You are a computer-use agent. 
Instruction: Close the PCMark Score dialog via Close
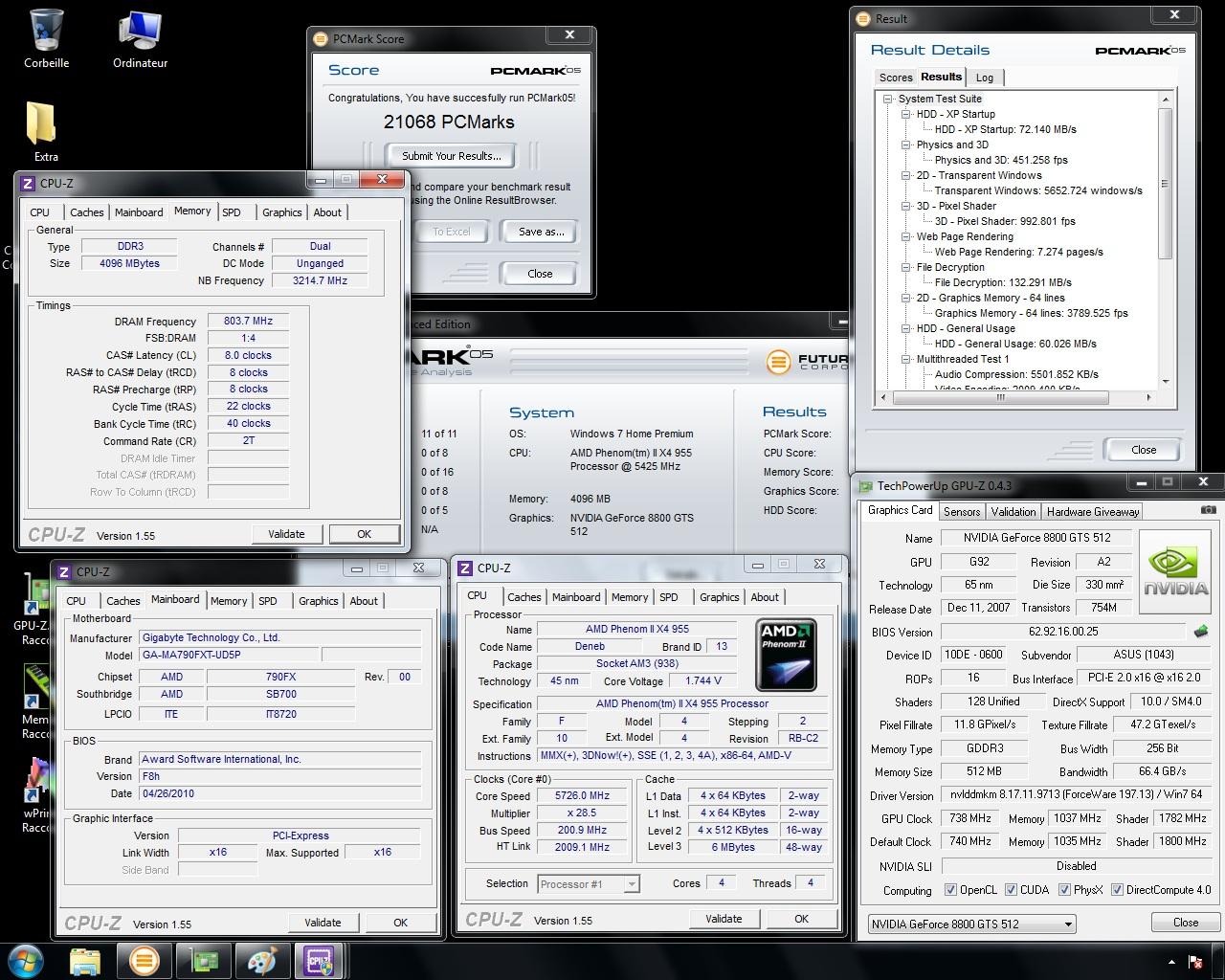pos(540,274)
